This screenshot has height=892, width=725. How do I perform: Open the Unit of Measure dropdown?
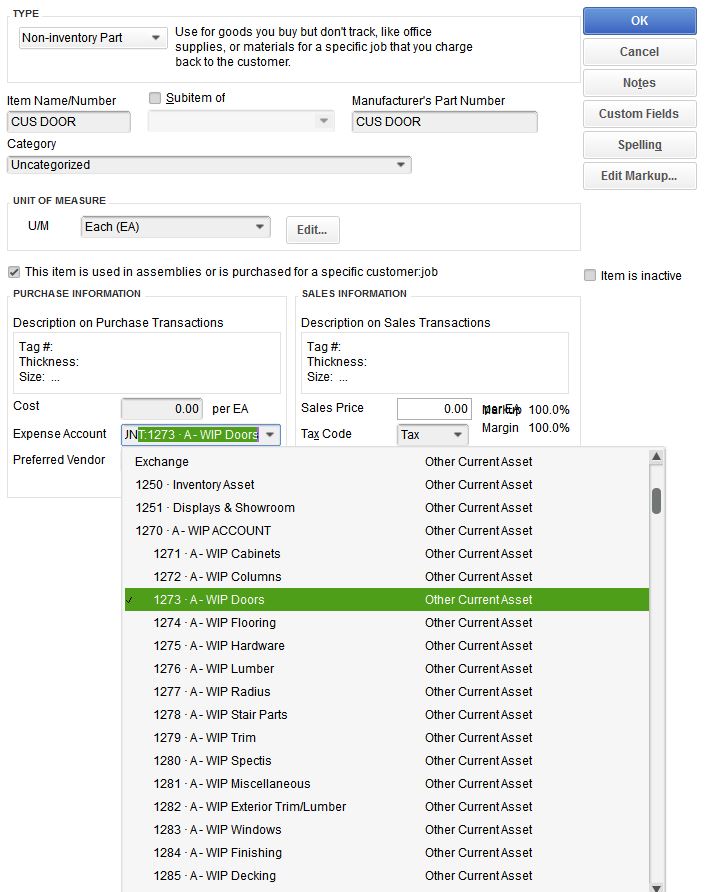260,227
